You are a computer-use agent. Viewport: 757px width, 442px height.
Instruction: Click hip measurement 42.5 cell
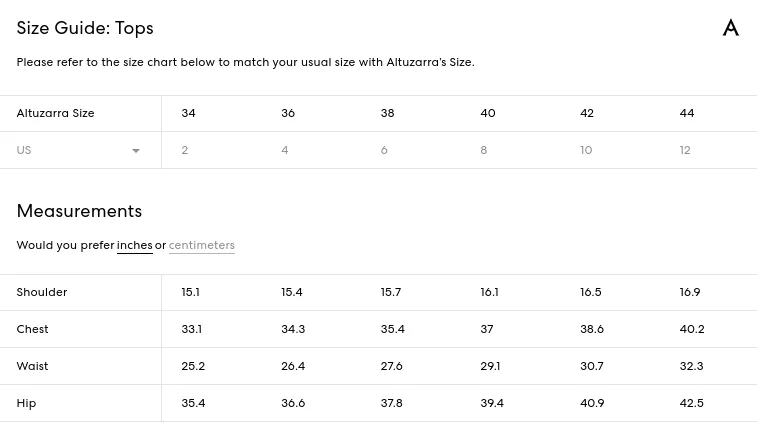pos(691,403)
